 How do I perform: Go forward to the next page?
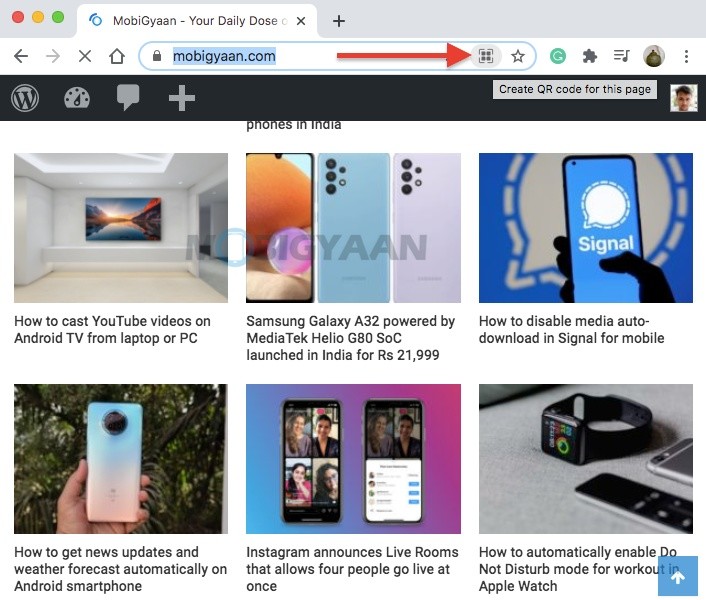[x=53, y=56]
